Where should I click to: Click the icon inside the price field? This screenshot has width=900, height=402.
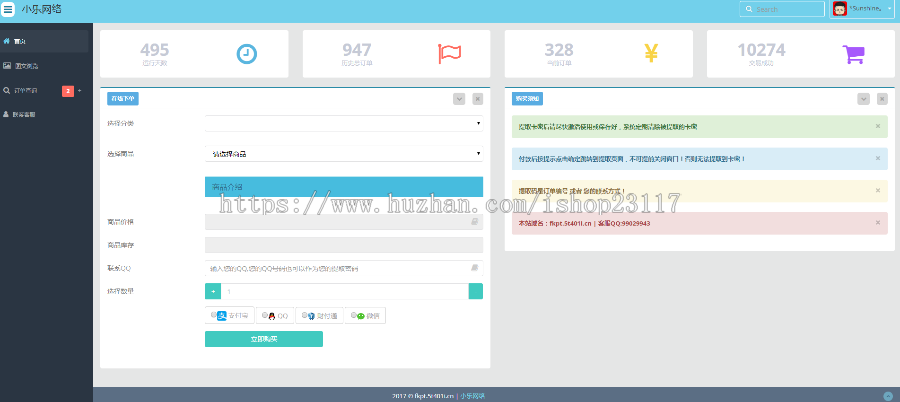tap(475, 221)
